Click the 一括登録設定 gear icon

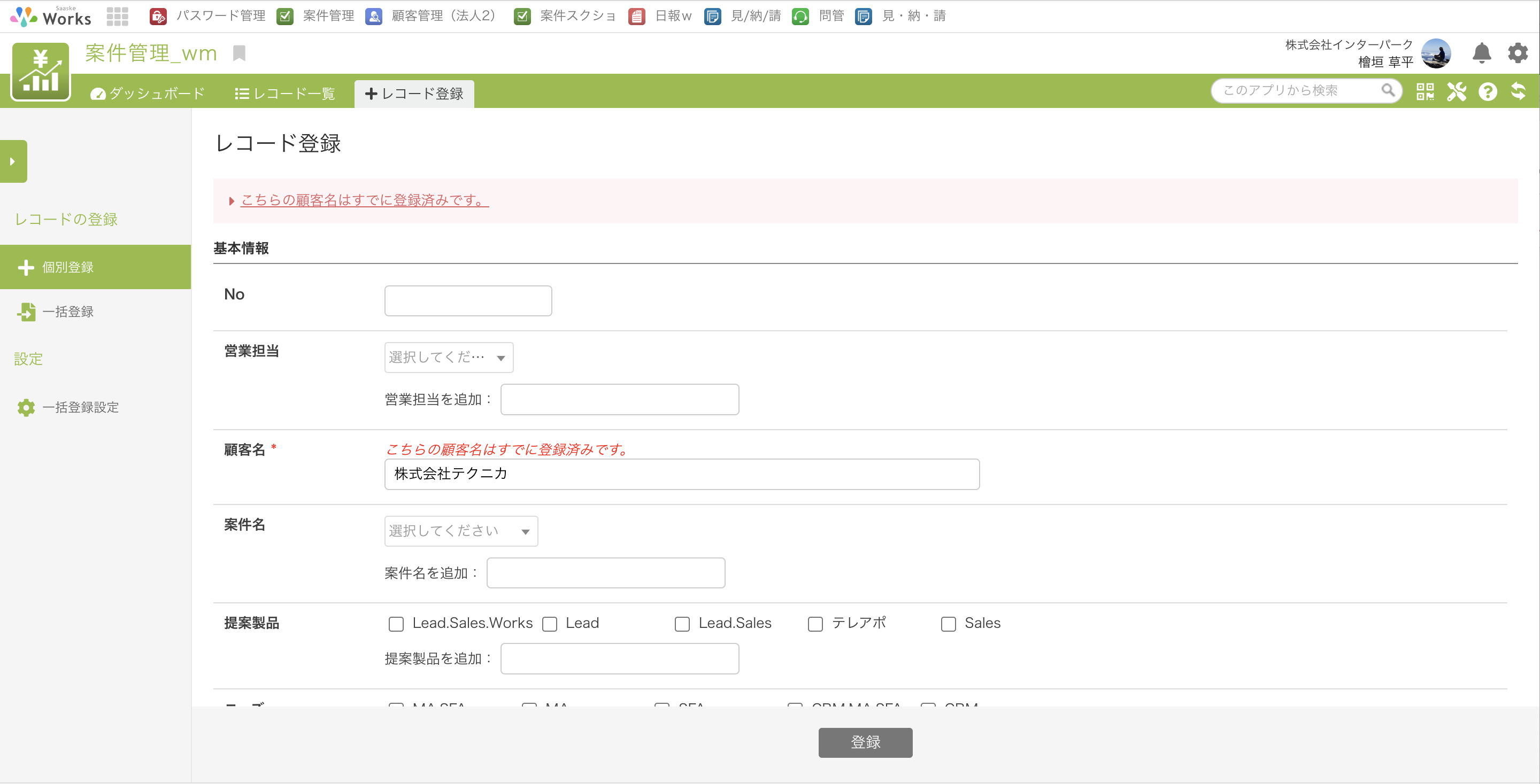(26, 408)
